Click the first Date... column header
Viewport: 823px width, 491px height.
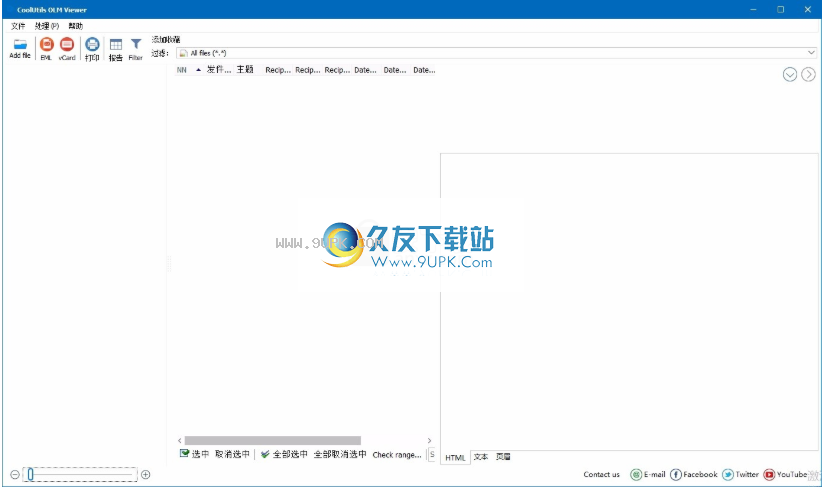[x=365, y=70]
